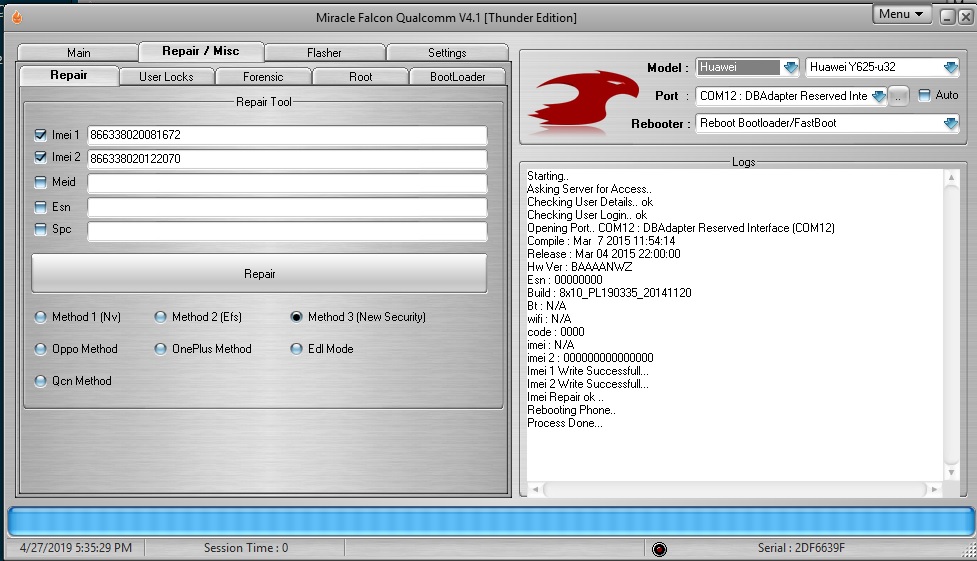The width and height of the screenshot is (977, 561).
Task: Open the BootLoader sub-tab
Action: pos(457,77)
